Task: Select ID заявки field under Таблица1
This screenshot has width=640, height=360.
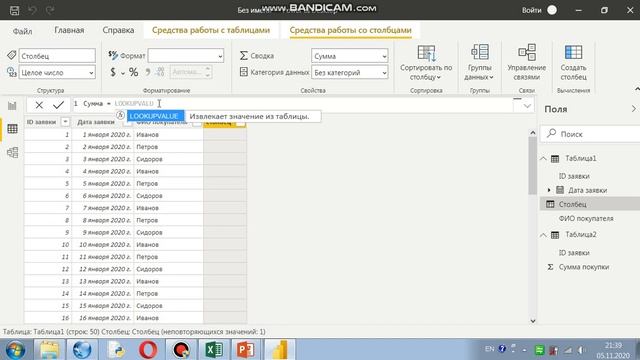Action: pos(574,176)
